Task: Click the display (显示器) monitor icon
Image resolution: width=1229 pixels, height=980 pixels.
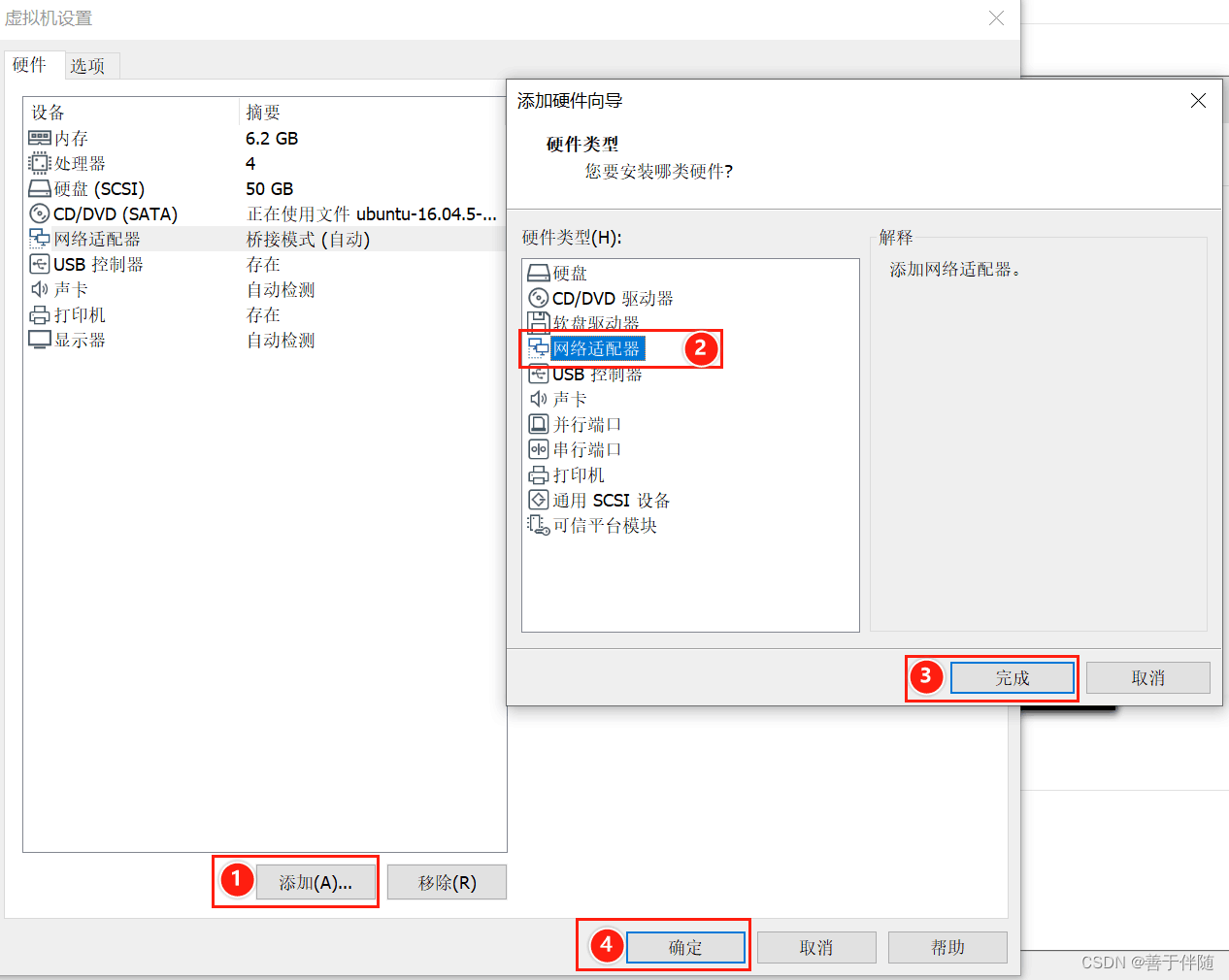Action: click(x=40, y=340)
